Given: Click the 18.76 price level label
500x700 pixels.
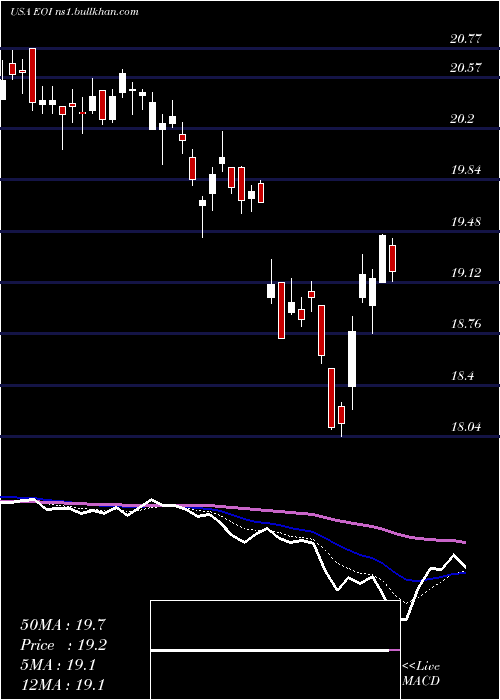Looking at the screenshot, I should (466, 324).
